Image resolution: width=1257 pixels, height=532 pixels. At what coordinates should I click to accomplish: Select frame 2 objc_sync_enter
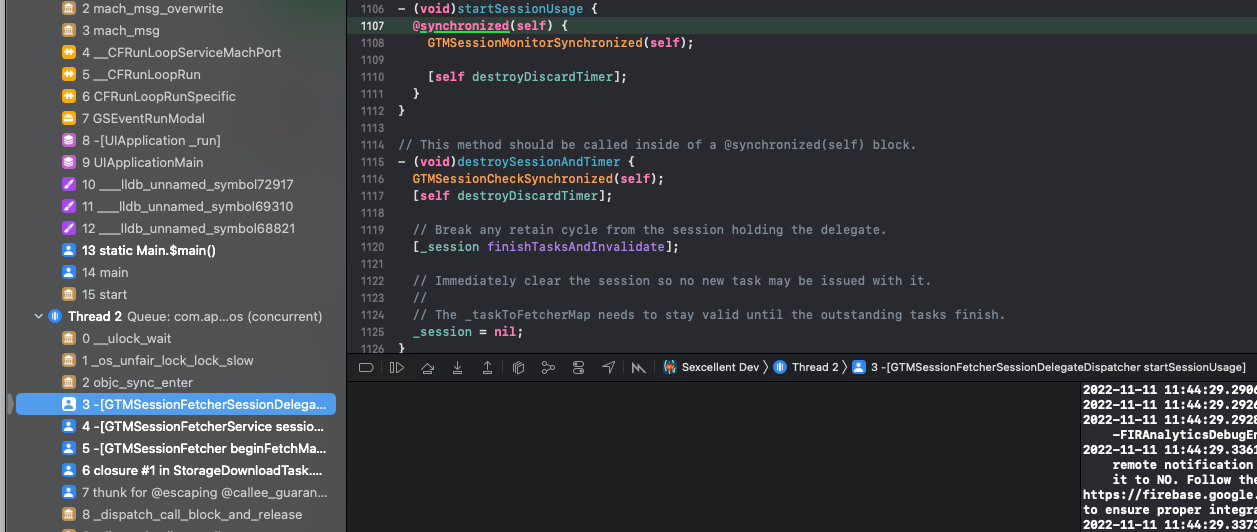coord(175,382)
